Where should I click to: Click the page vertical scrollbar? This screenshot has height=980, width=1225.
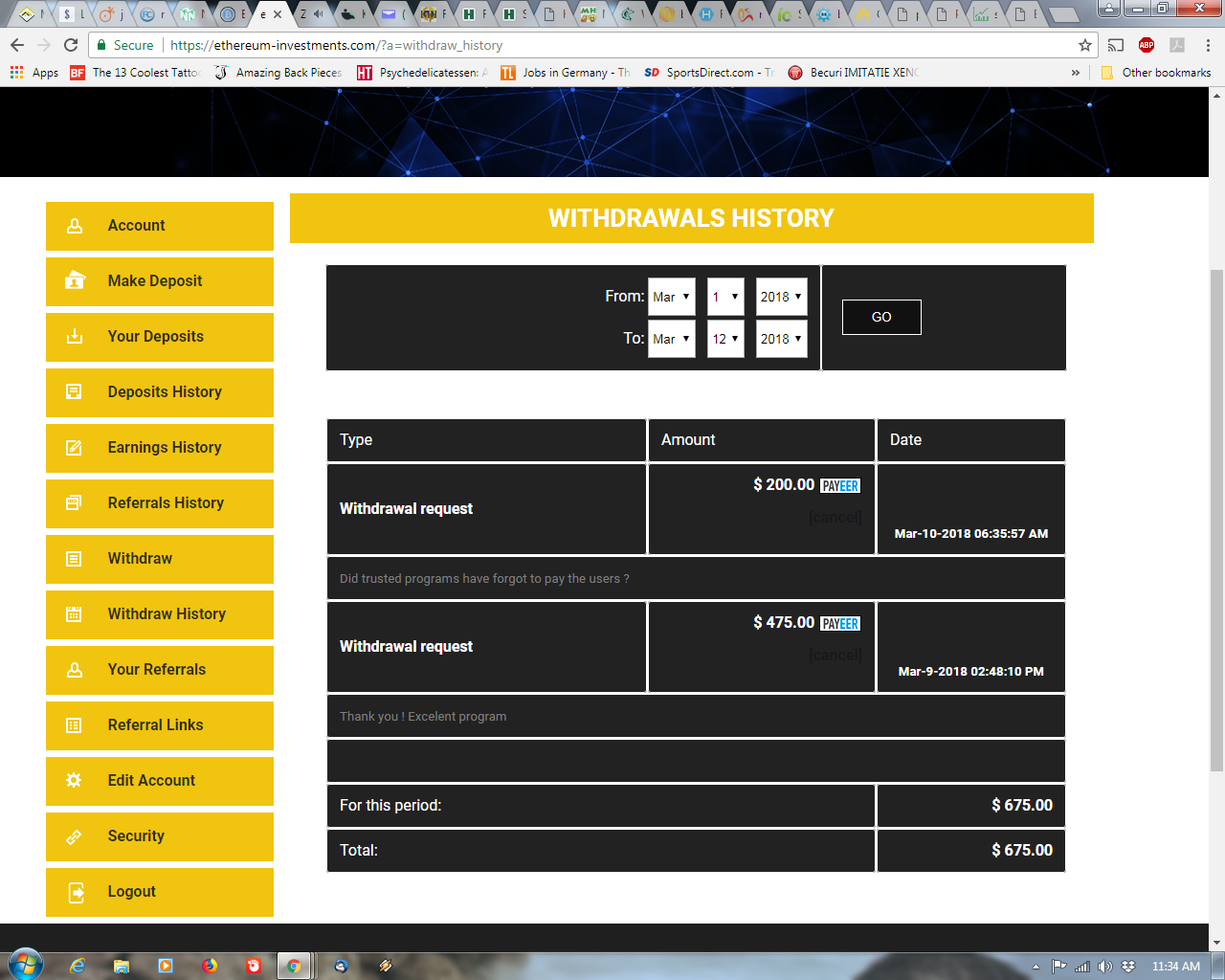(1216, 517)
